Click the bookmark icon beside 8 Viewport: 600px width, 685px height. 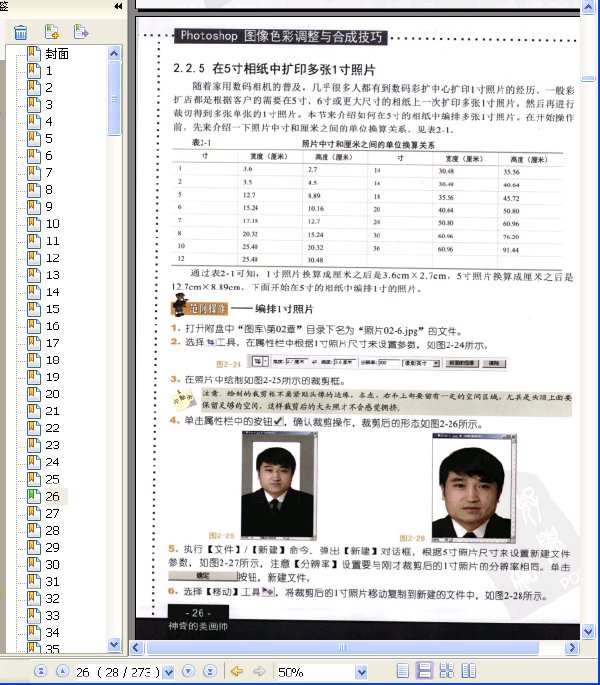tap(34, 190)
